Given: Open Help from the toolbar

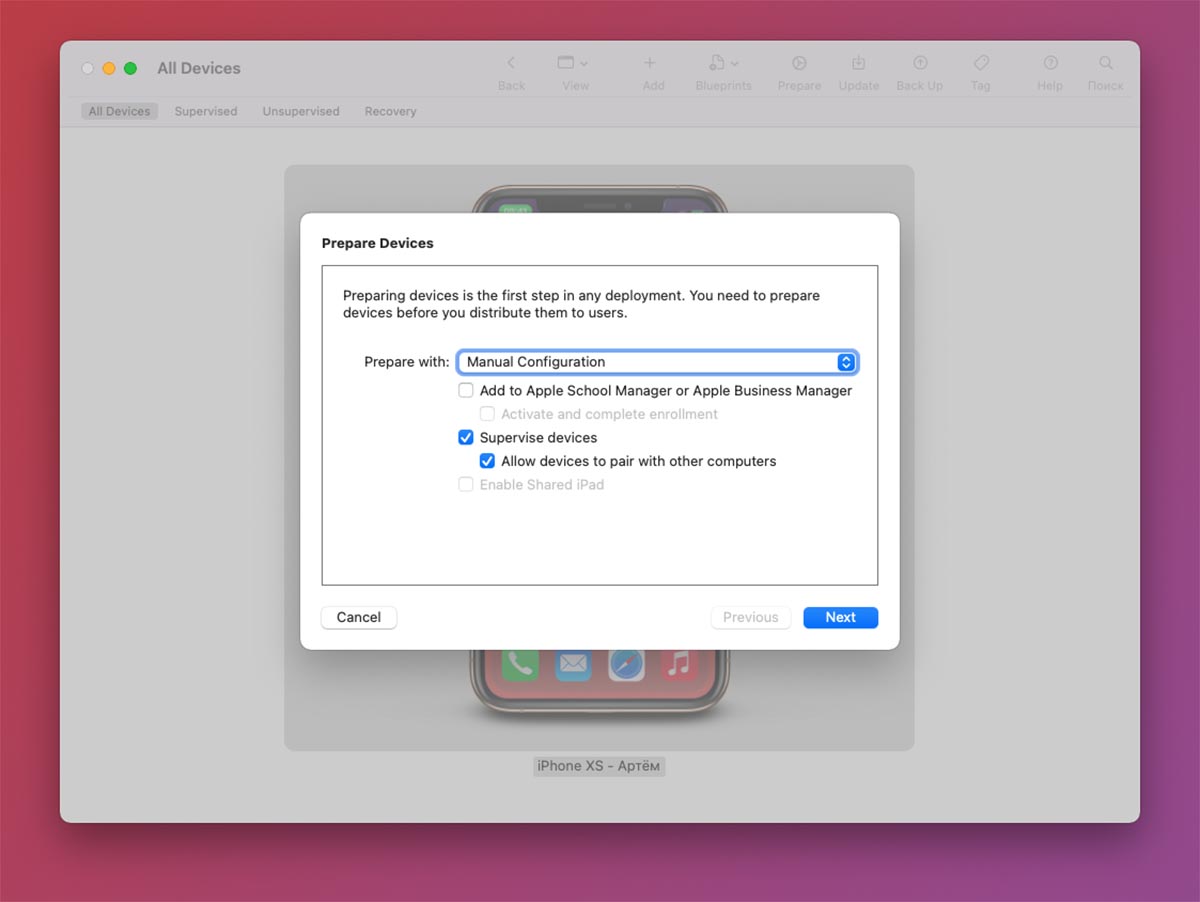Looking at the screenshot, I should tap(1050, 63).
